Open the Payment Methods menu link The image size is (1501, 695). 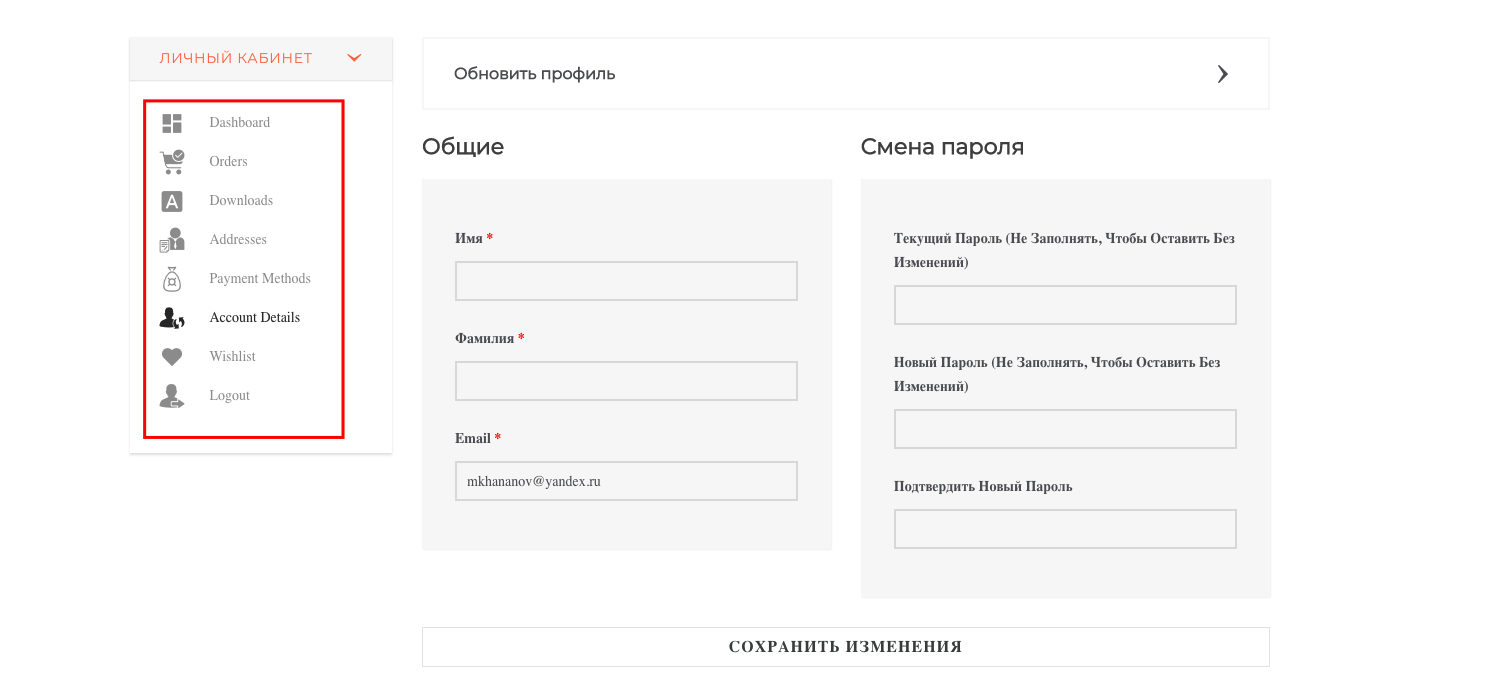pos(260,279)
